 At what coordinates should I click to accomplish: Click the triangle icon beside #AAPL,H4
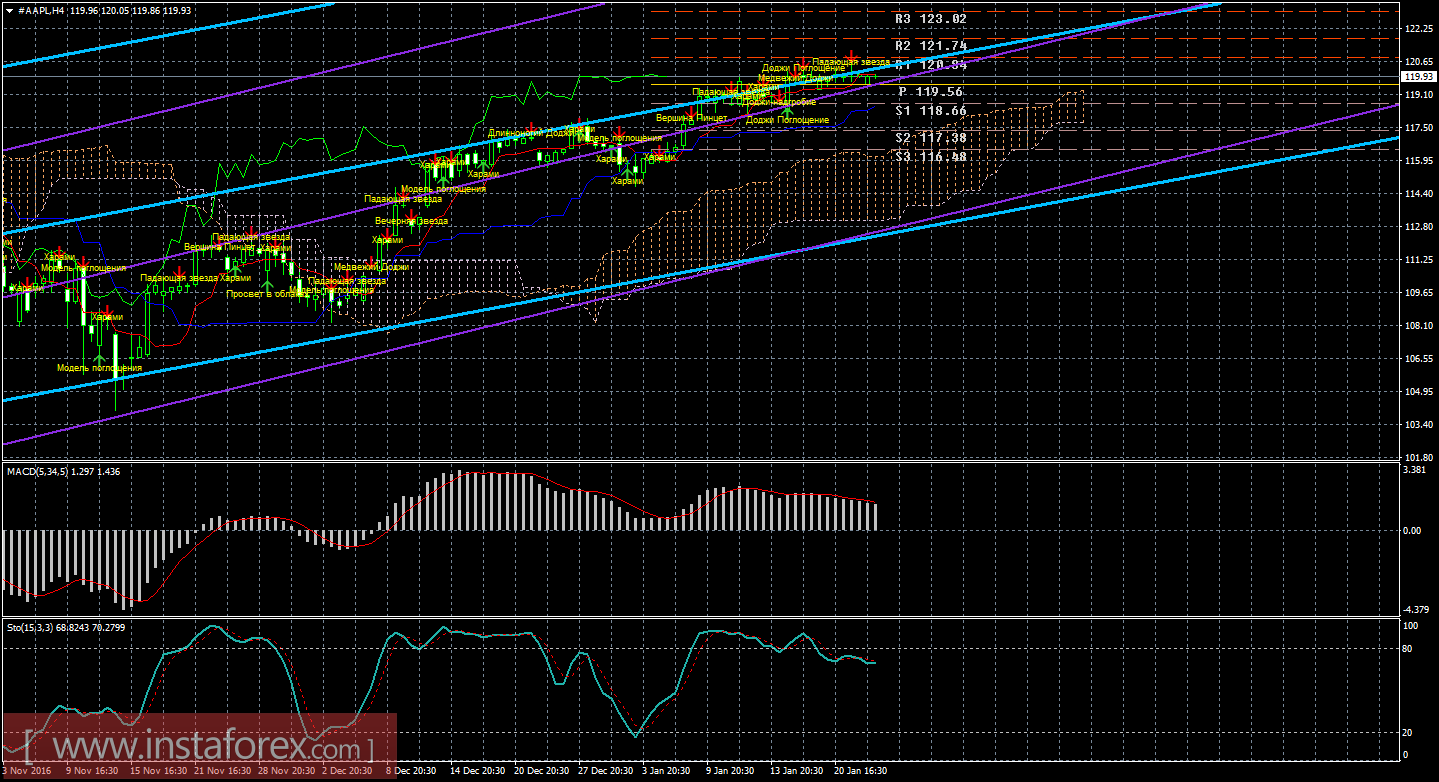[x=9, y=9]
